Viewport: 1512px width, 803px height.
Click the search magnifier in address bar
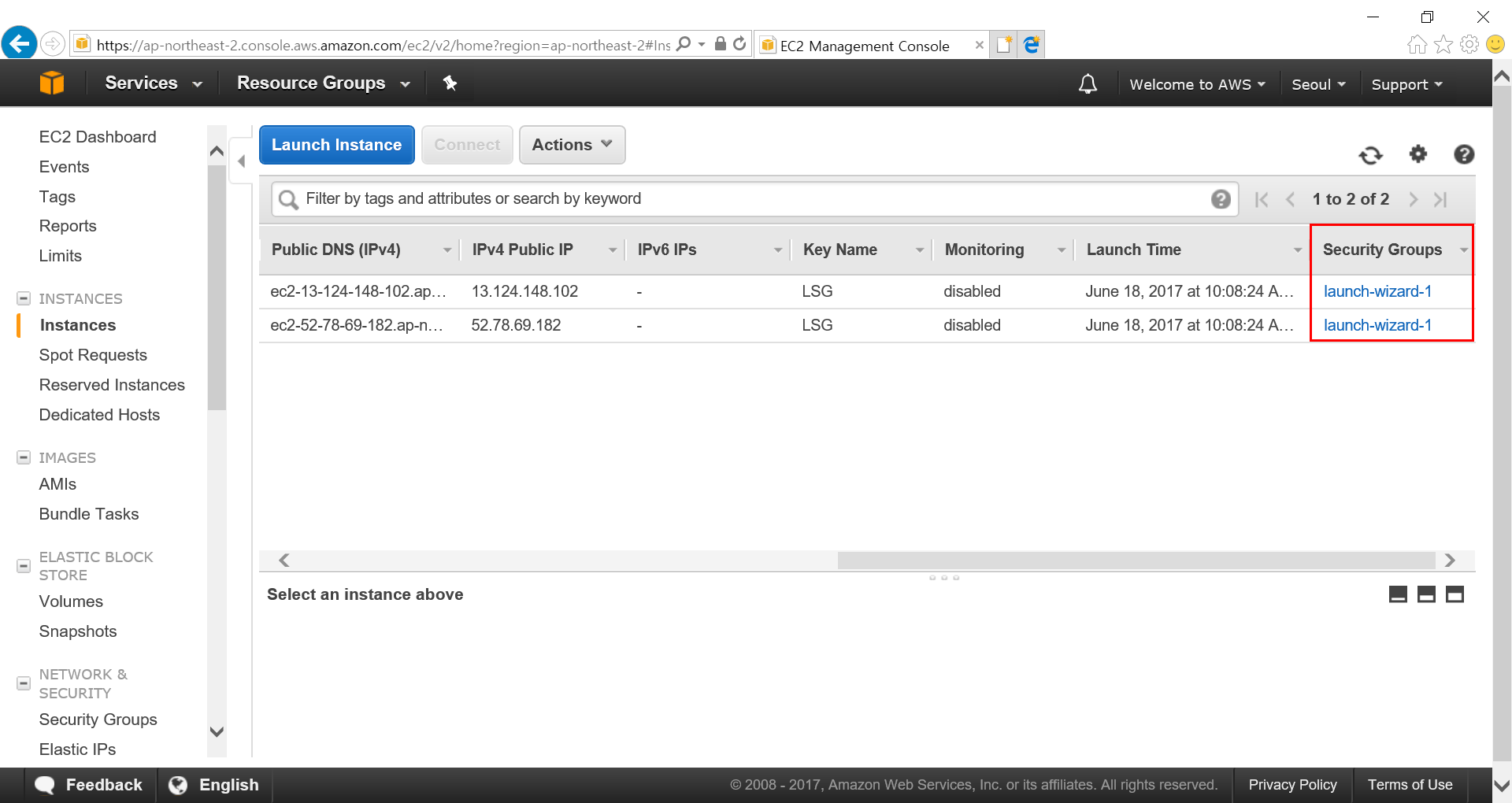click(x=684, y=44)
